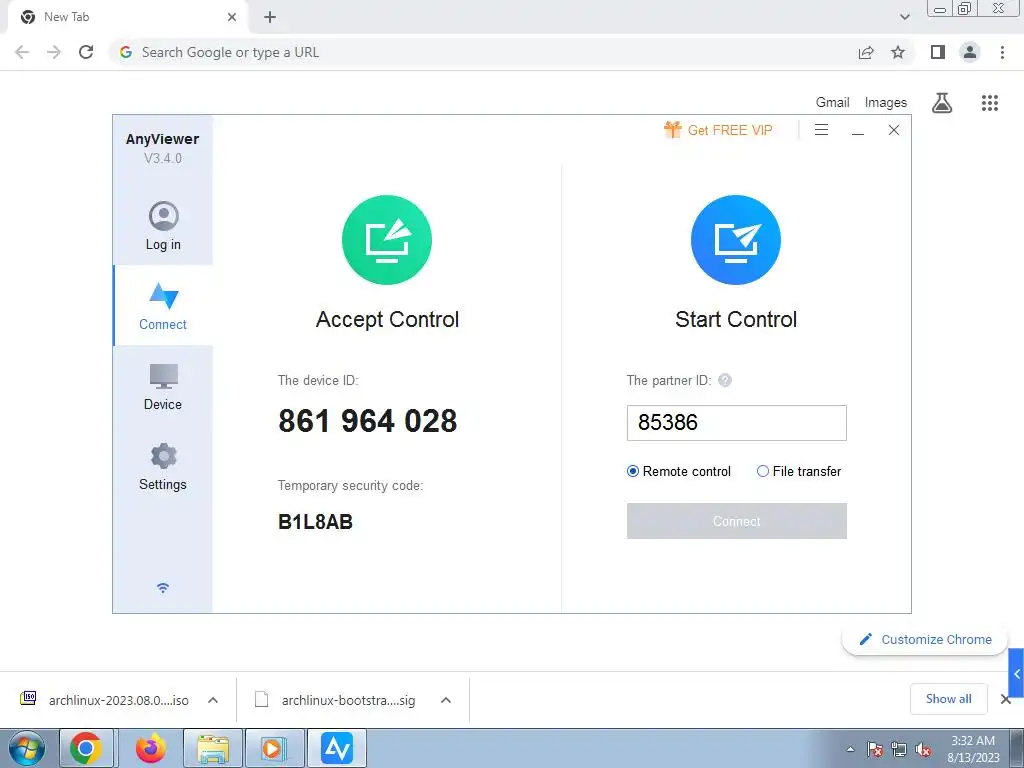Screen dimensions: 1024x768
Task: Open a new tab with plus button
Action: pyautogui.click(x=270, y=17)
